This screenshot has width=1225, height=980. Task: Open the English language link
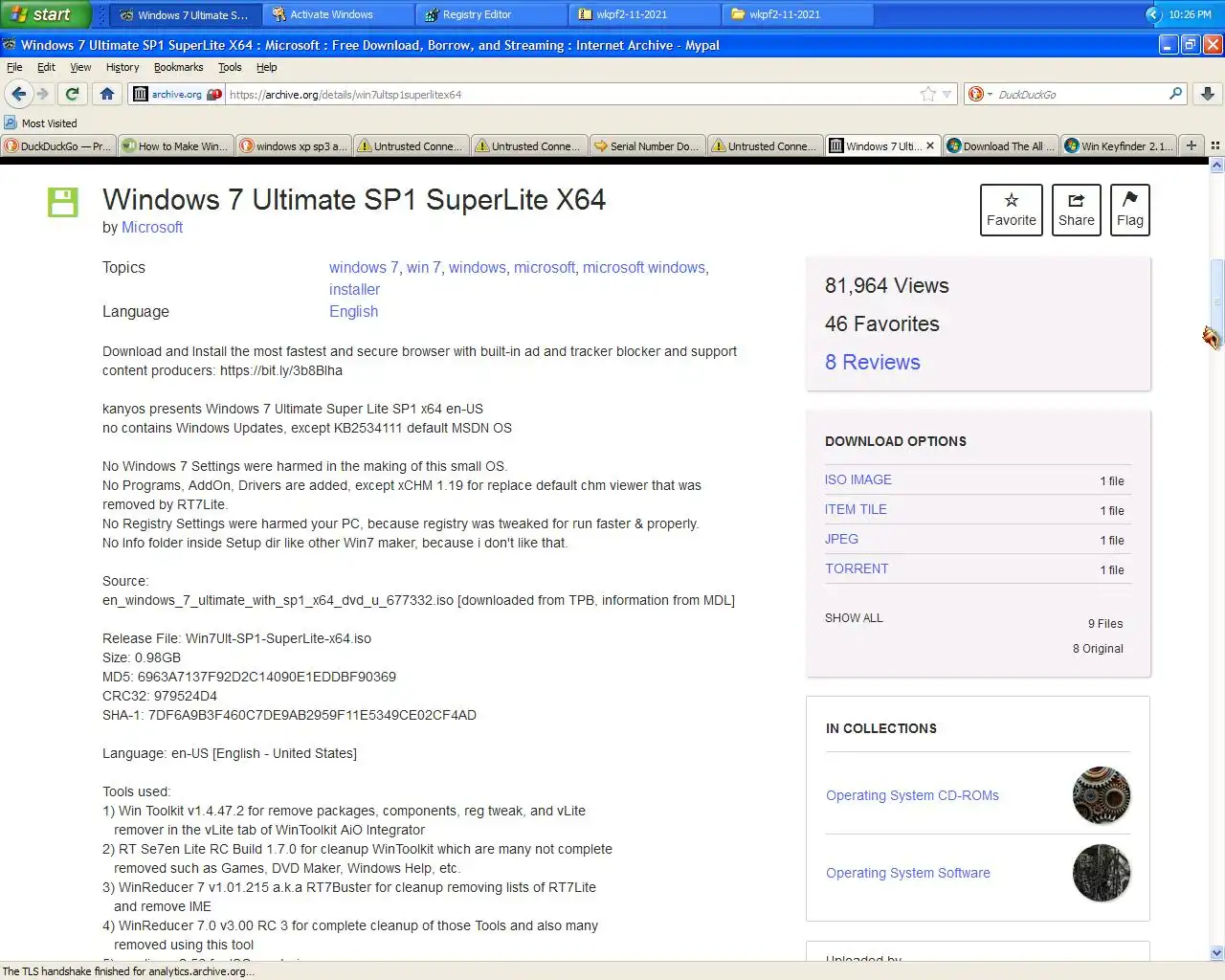(353, 311)
